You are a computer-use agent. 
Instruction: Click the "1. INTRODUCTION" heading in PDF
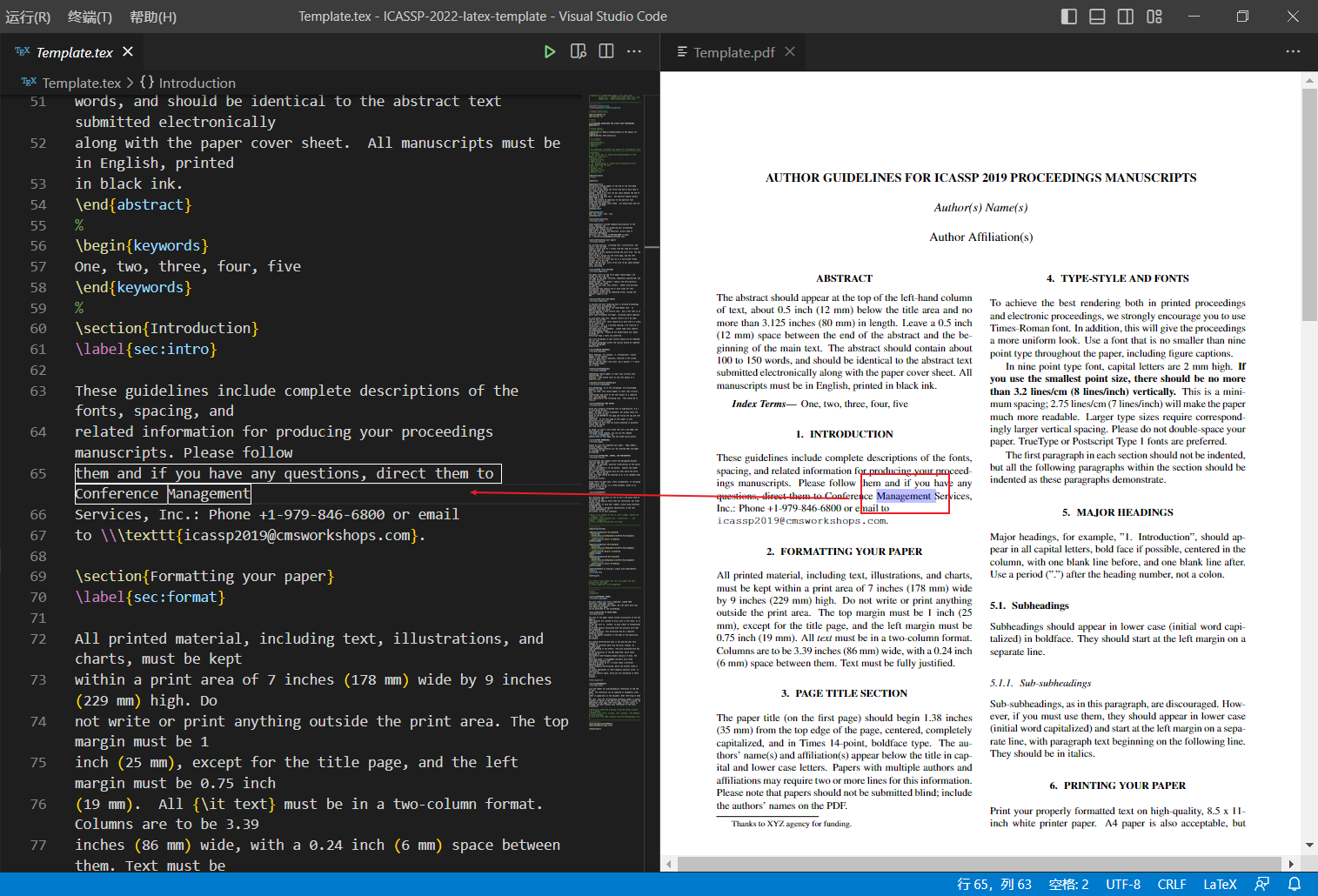coord(844,434)
